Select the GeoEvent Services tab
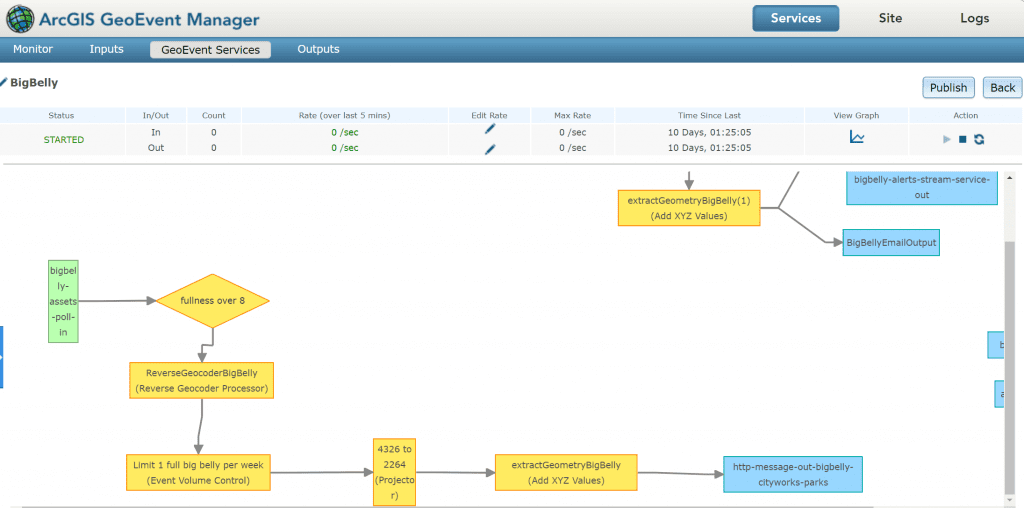 [210, 50]
